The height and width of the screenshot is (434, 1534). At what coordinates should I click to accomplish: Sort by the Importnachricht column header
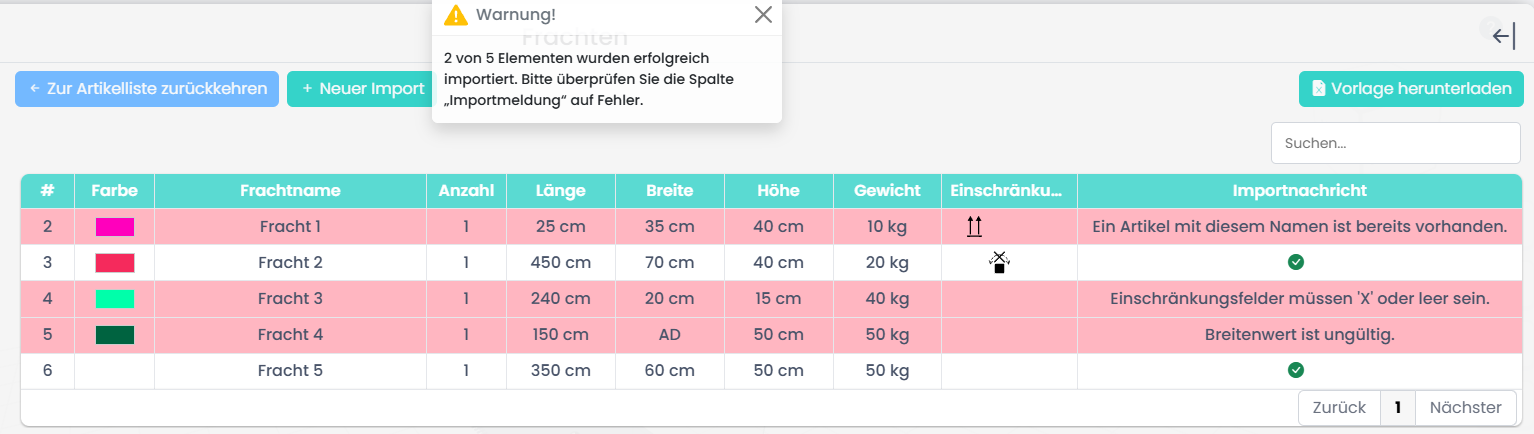(x=1299, y=190)
